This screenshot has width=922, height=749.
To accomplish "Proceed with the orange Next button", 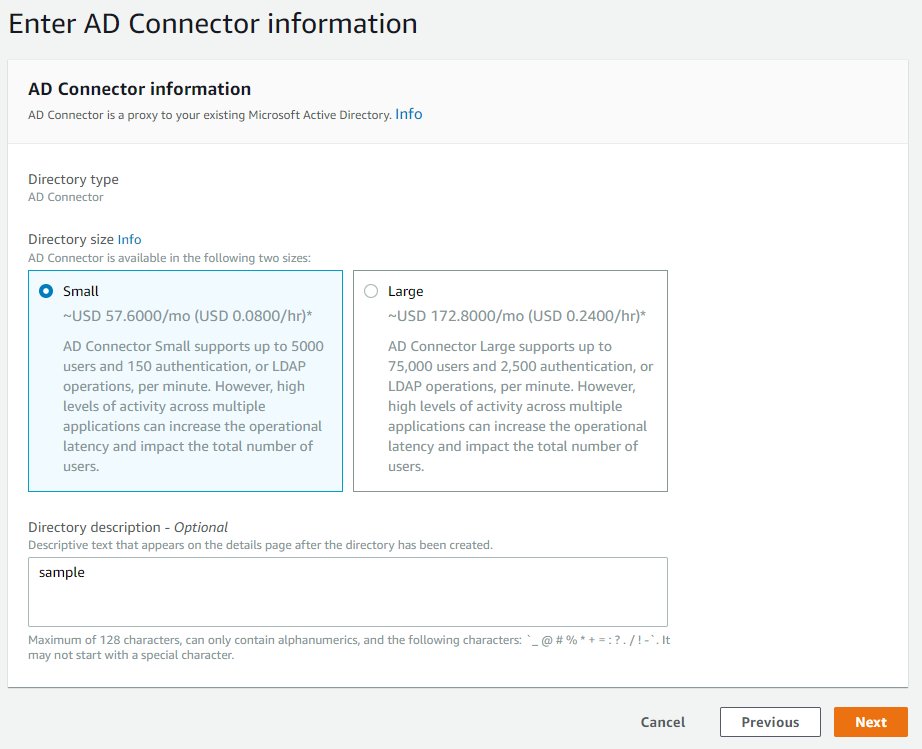I will tap(871, 722).
